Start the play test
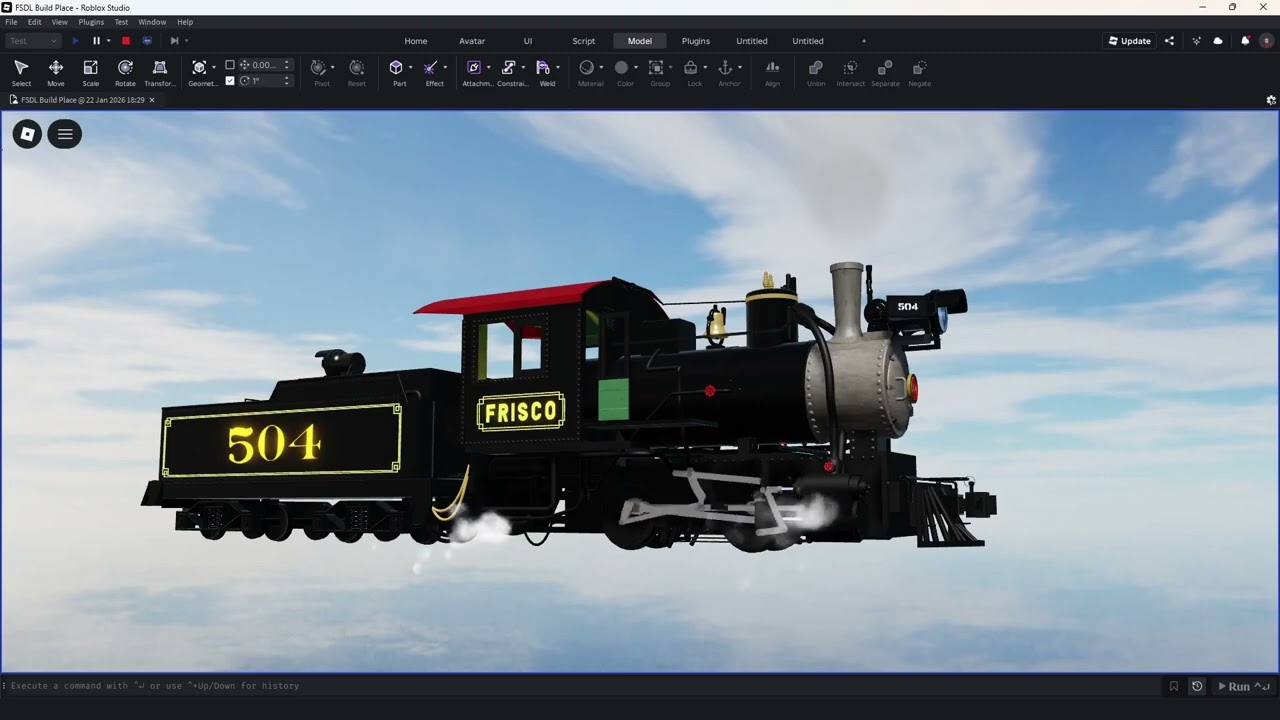Image resolution: width=1280 pixels, height=720 pixels. click(75, 41)
